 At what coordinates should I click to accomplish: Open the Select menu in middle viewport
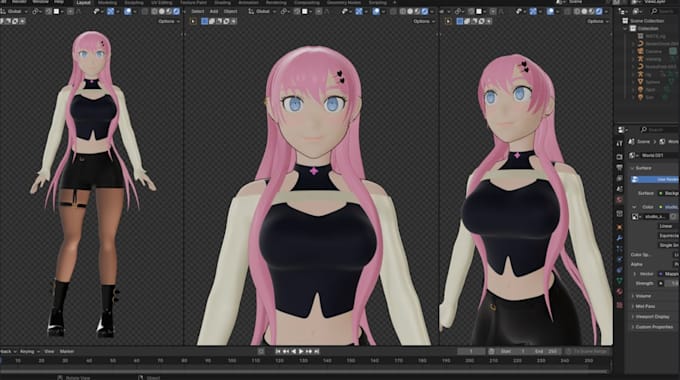[x=197, y=11]
